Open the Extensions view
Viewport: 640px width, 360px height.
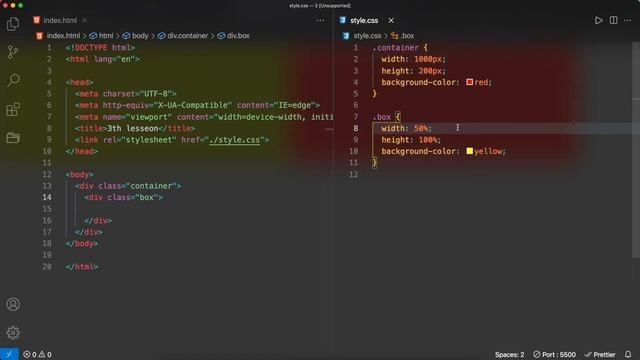[x=13, y=109]
